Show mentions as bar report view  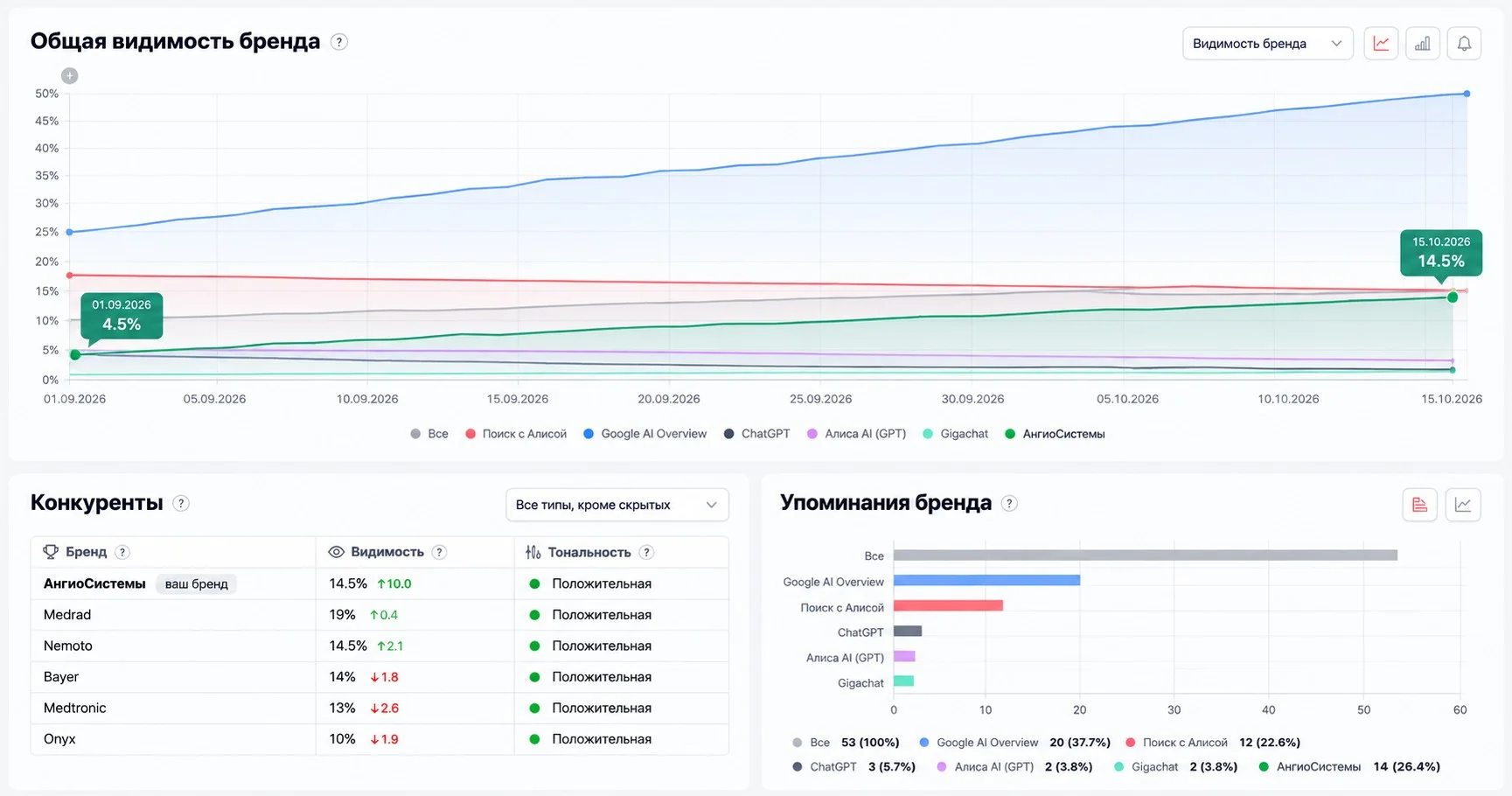1420,505
